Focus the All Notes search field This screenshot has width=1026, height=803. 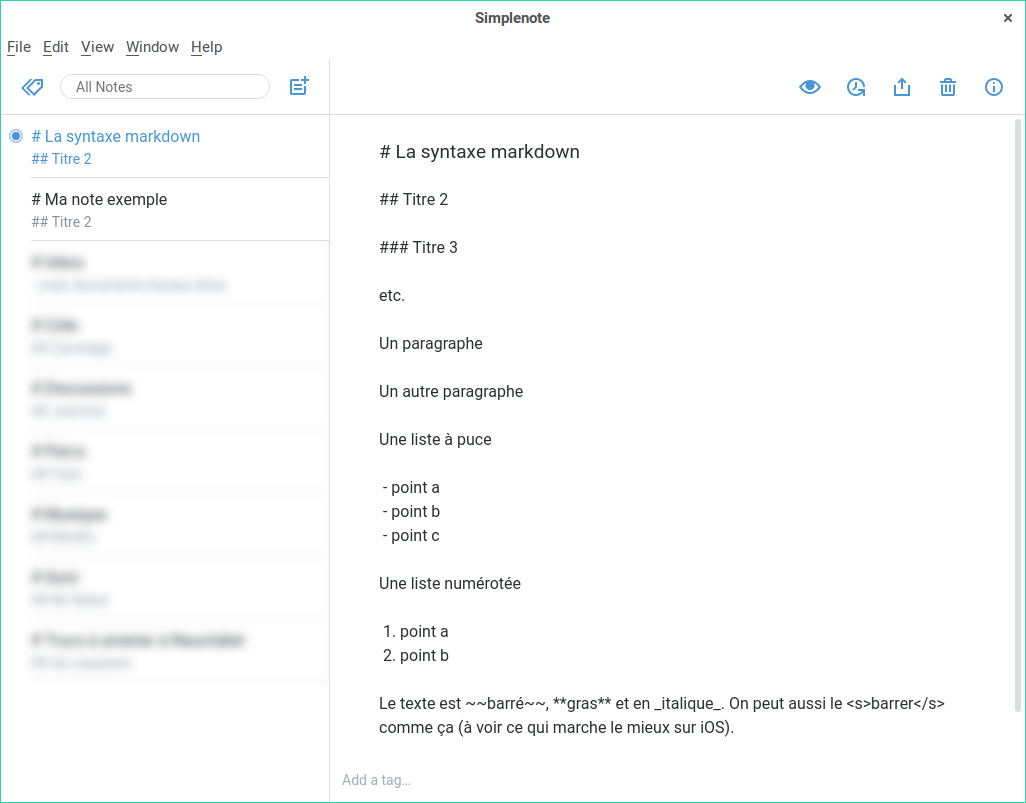(165, 87)
